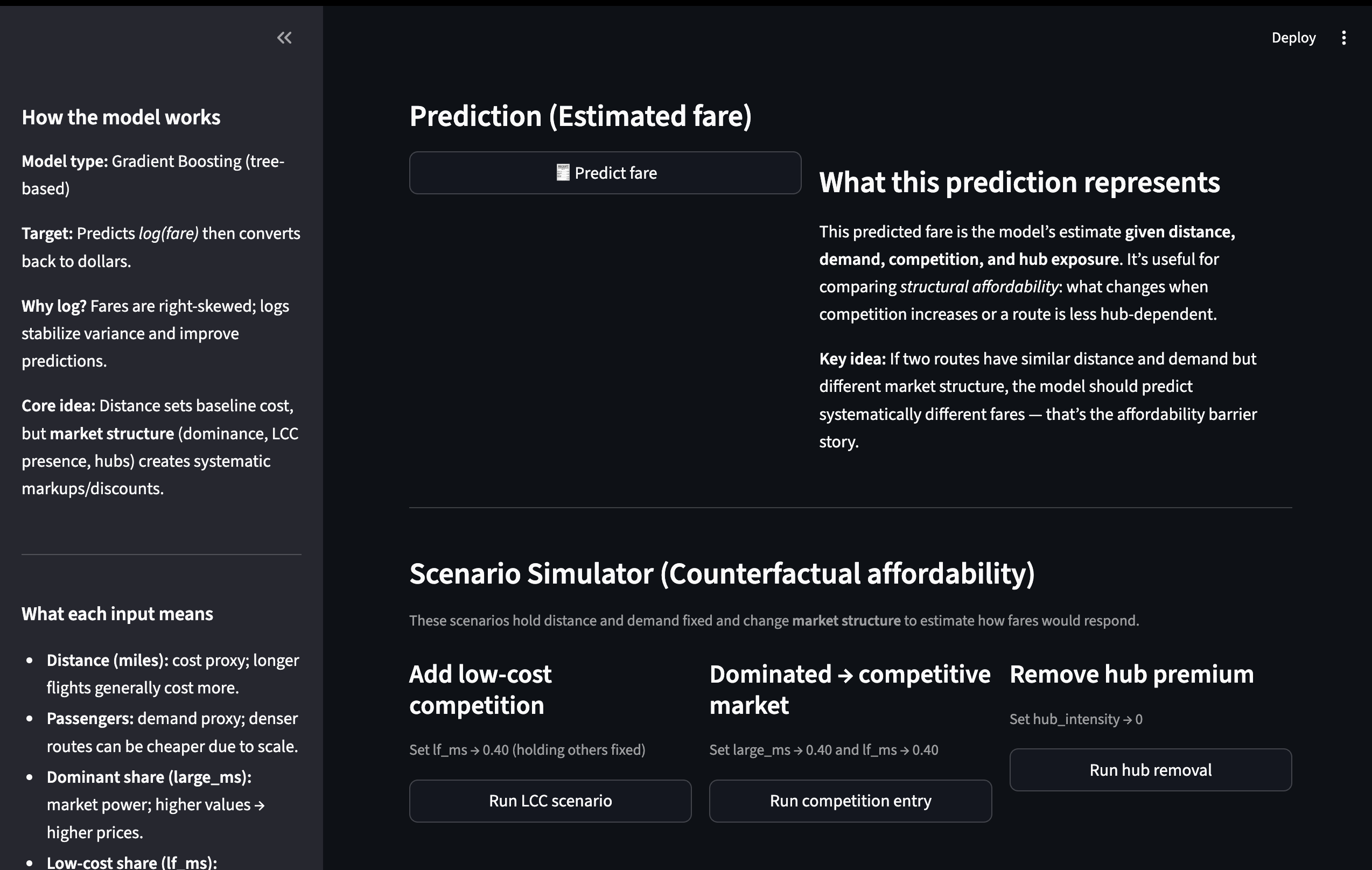Click Run competition entry
Image resolution: width=1372 pixels, height=870 pixels.
point(850,801)
